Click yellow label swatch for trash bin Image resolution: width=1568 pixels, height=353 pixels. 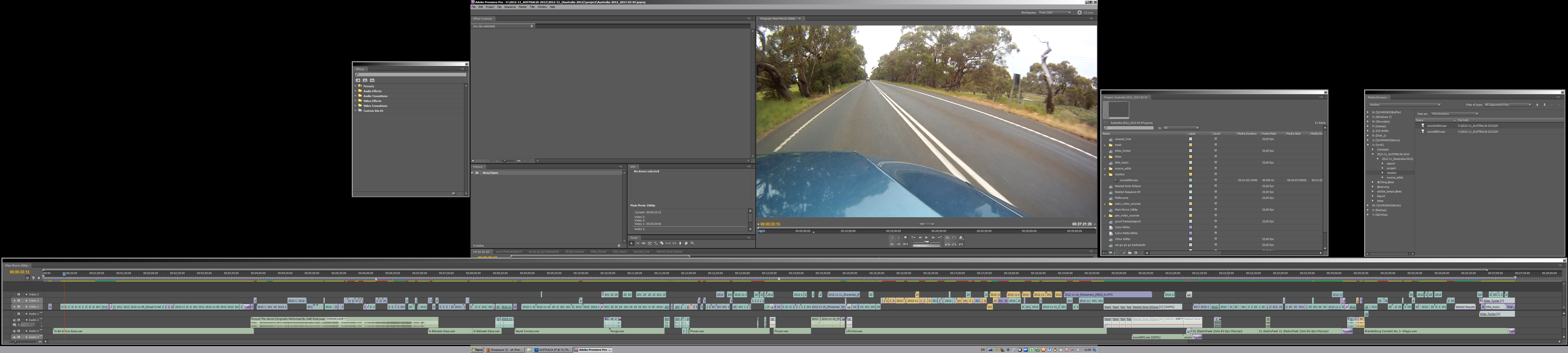coord(1191,145)
